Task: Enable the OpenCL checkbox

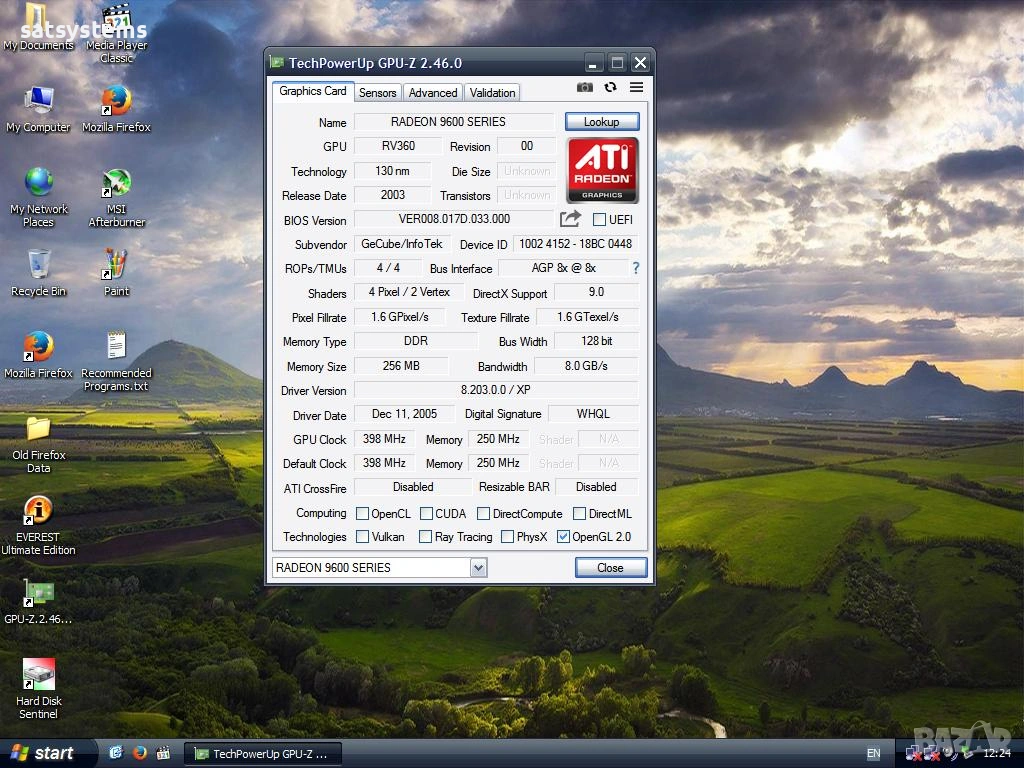Action: [362, 514]
